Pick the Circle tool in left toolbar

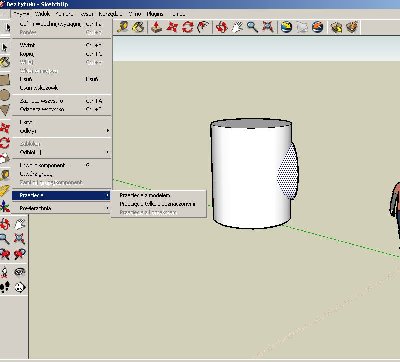(5, 96)
